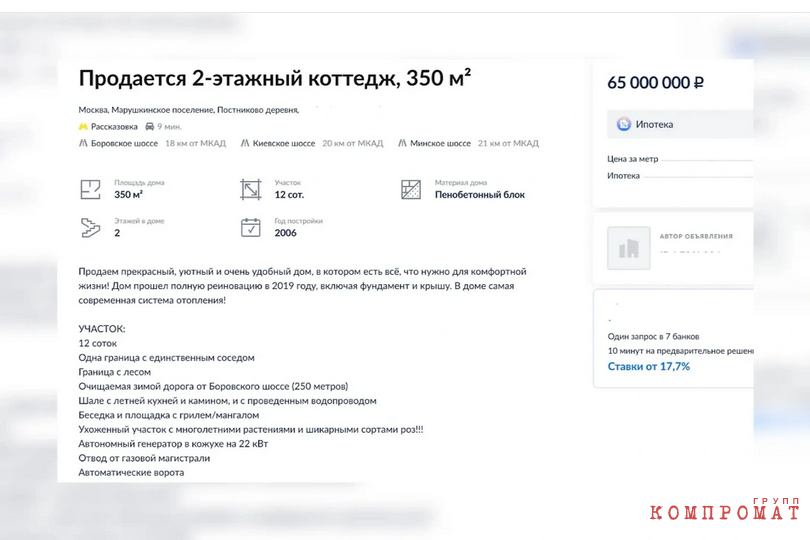Viewport: 810px width, 540px height.
Task: Click the Цена за метр row
Action: (680, 159)
